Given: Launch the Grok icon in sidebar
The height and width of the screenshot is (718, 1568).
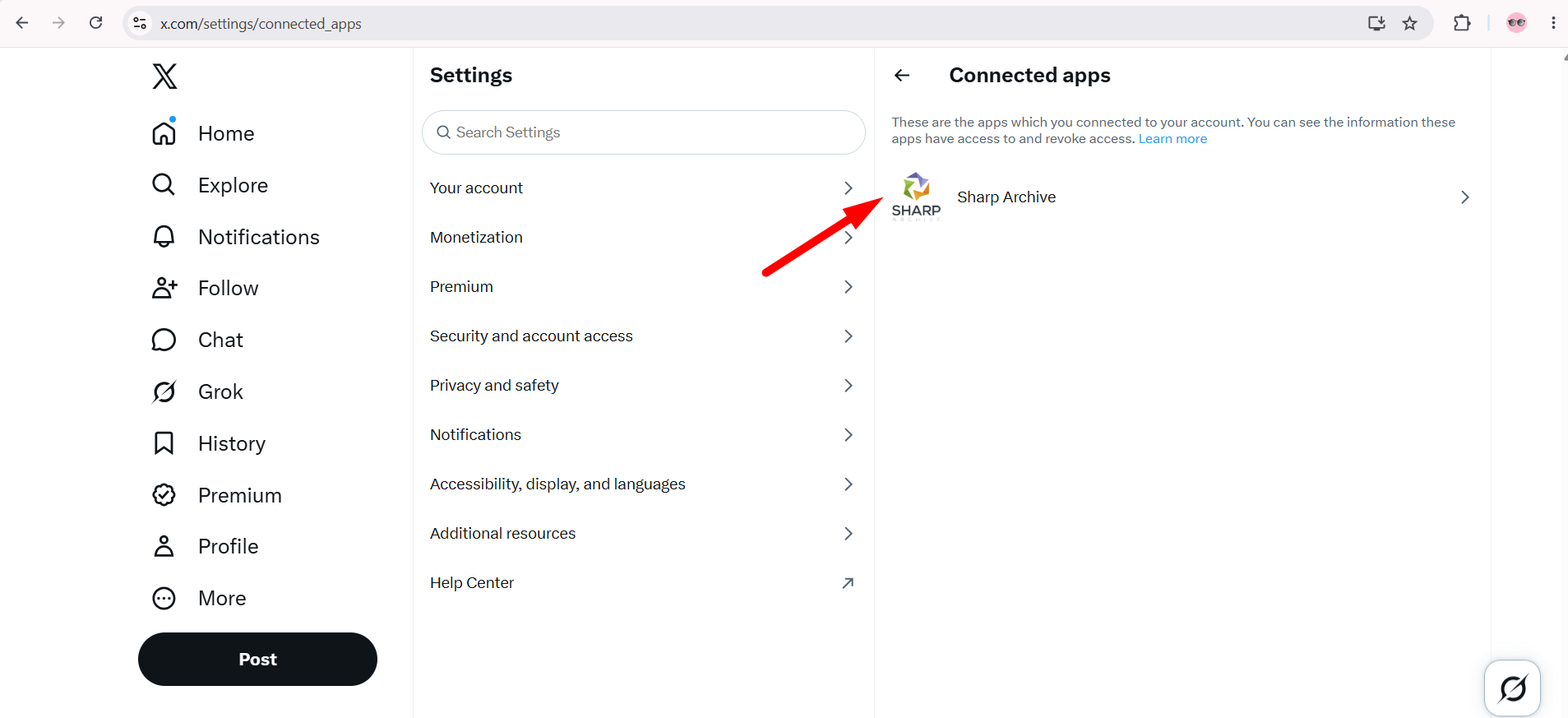Looking at the screenshot, I should coord(164,391).
